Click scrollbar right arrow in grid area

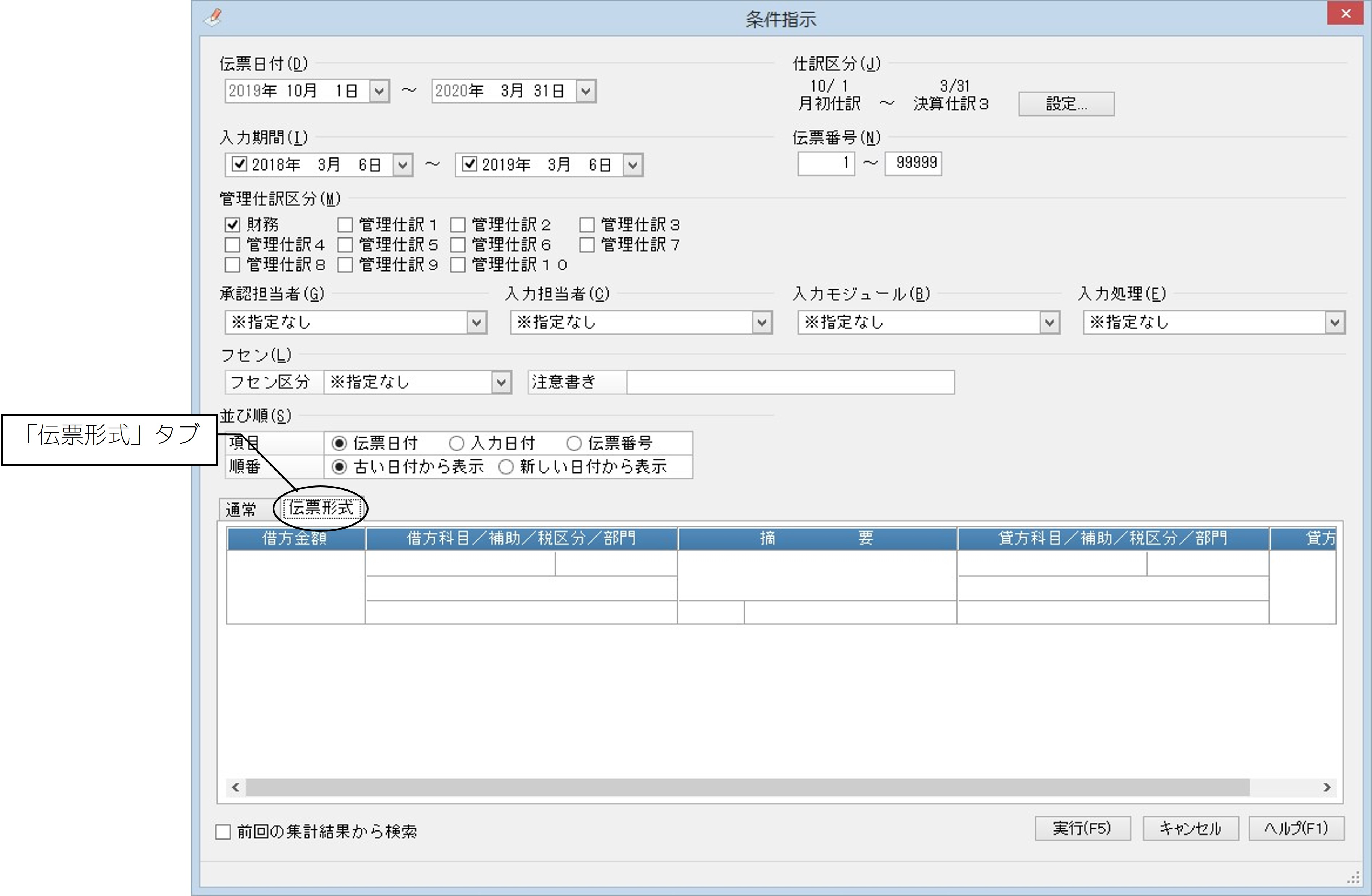[x=1326, y=787]
